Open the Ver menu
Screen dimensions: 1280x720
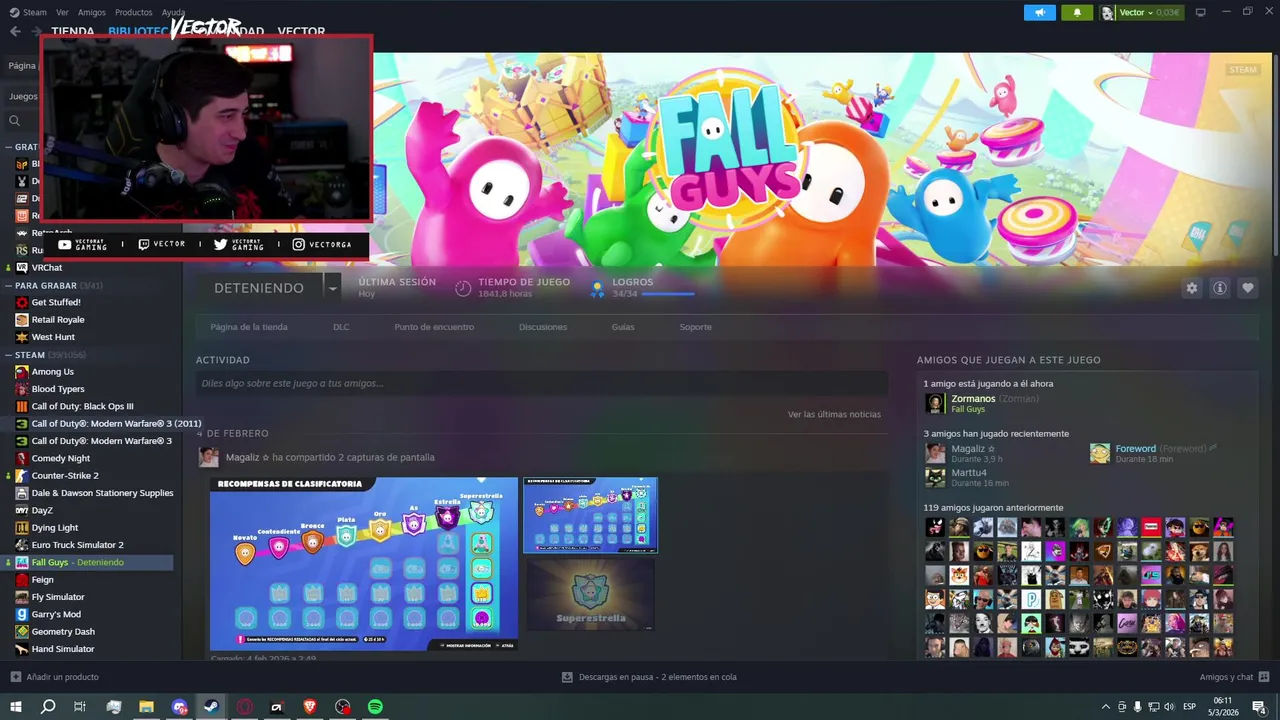pos(62,12)
